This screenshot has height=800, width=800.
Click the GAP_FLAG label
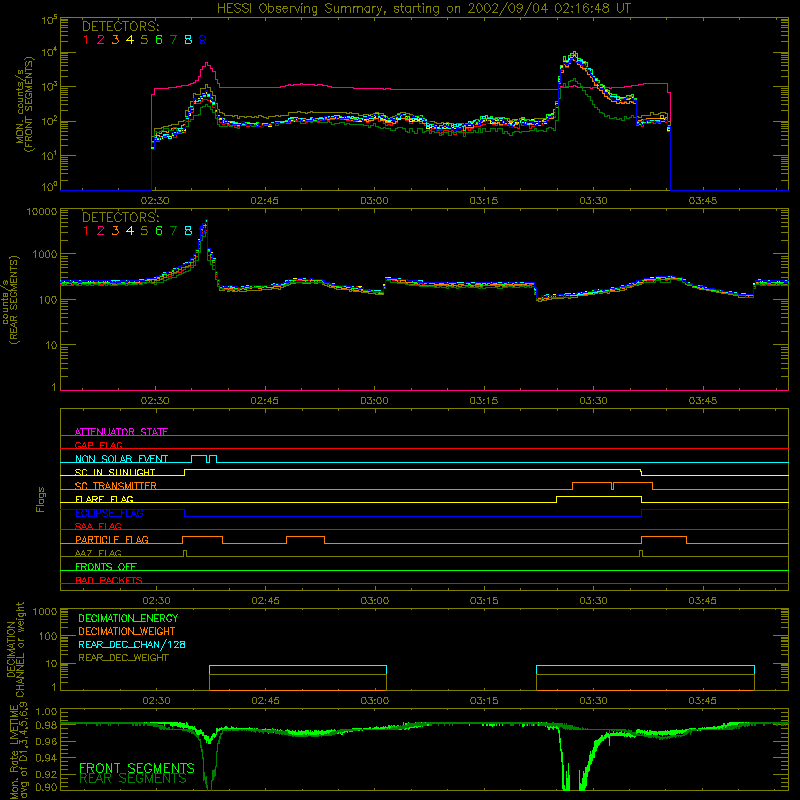[98, 445]
